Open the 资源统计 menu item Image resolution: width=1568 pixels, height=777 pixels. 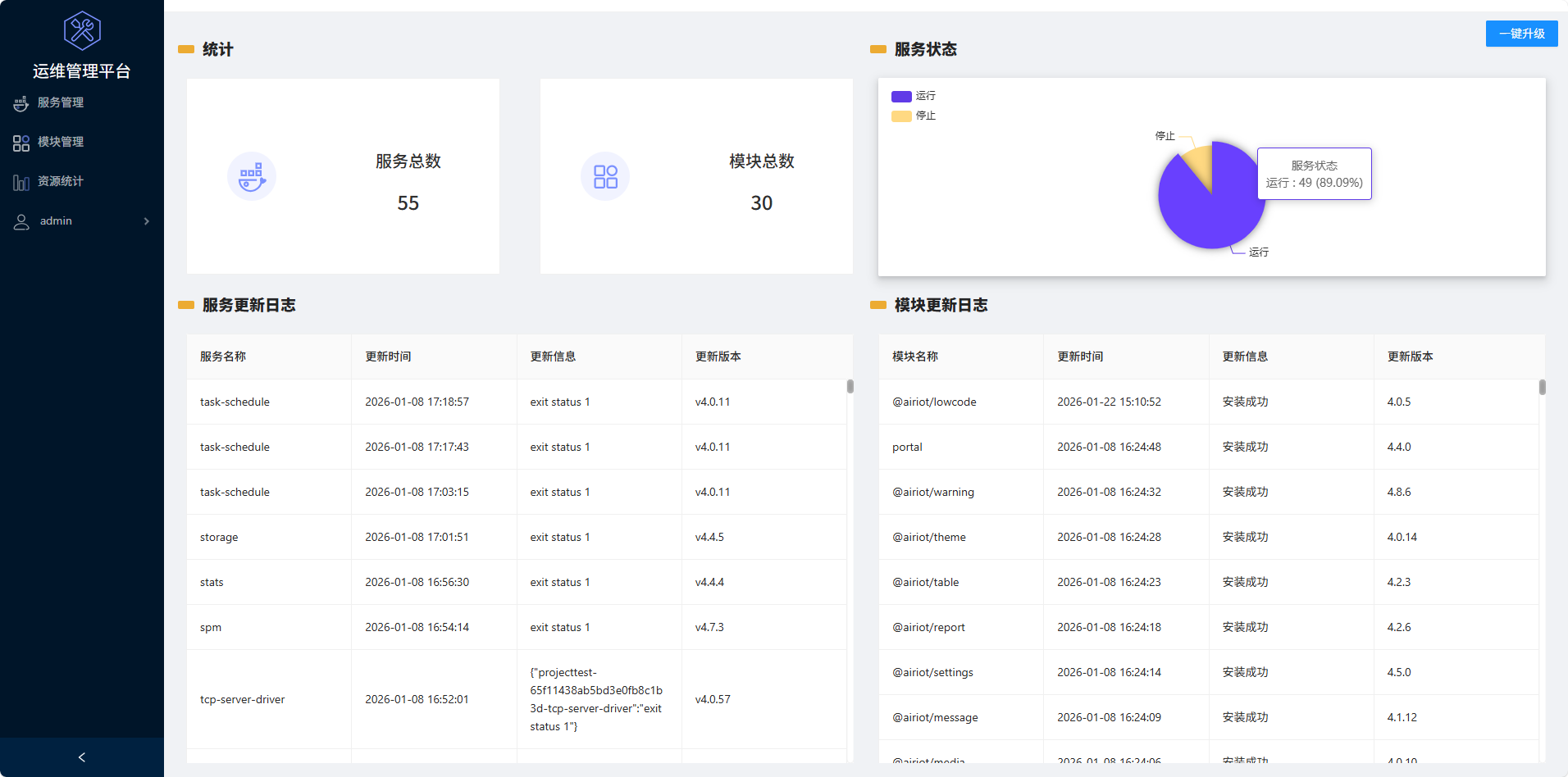[61, 181]
